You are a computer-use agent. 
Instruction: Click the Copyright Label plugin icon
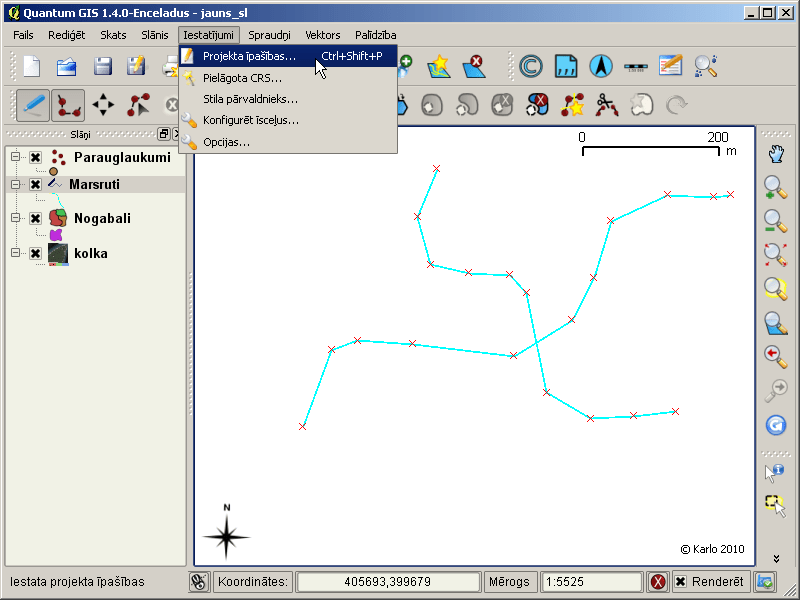click(x=531, y=66)
